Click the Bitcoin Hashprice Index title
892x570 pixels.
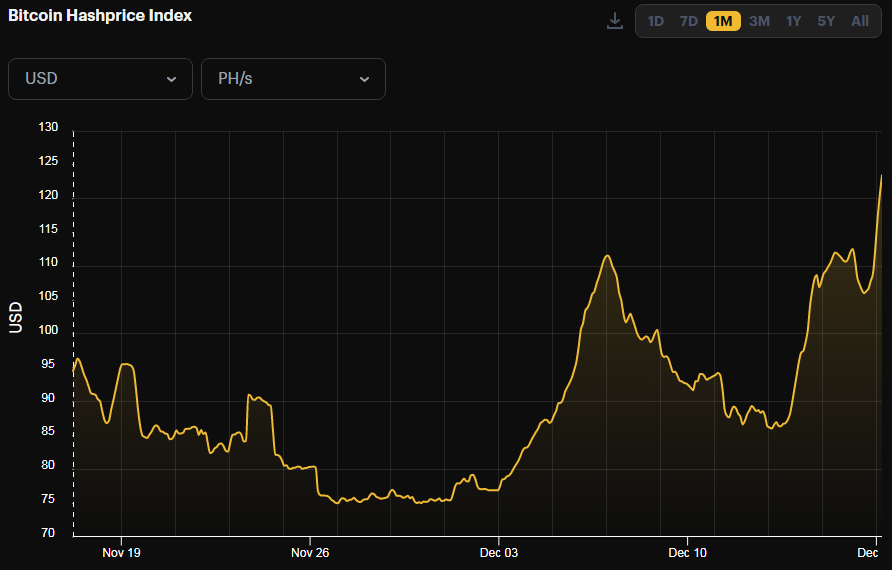coord(100,15)
